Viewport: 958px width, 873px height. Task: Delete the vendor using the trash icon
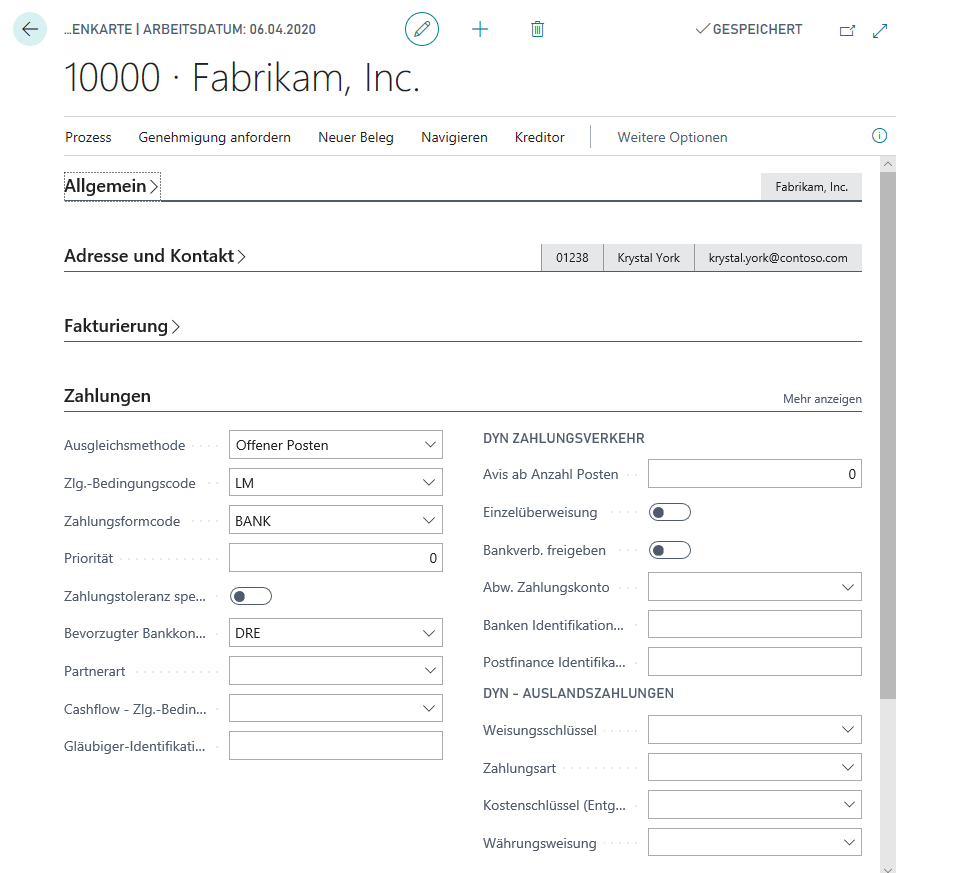point(537,29)
